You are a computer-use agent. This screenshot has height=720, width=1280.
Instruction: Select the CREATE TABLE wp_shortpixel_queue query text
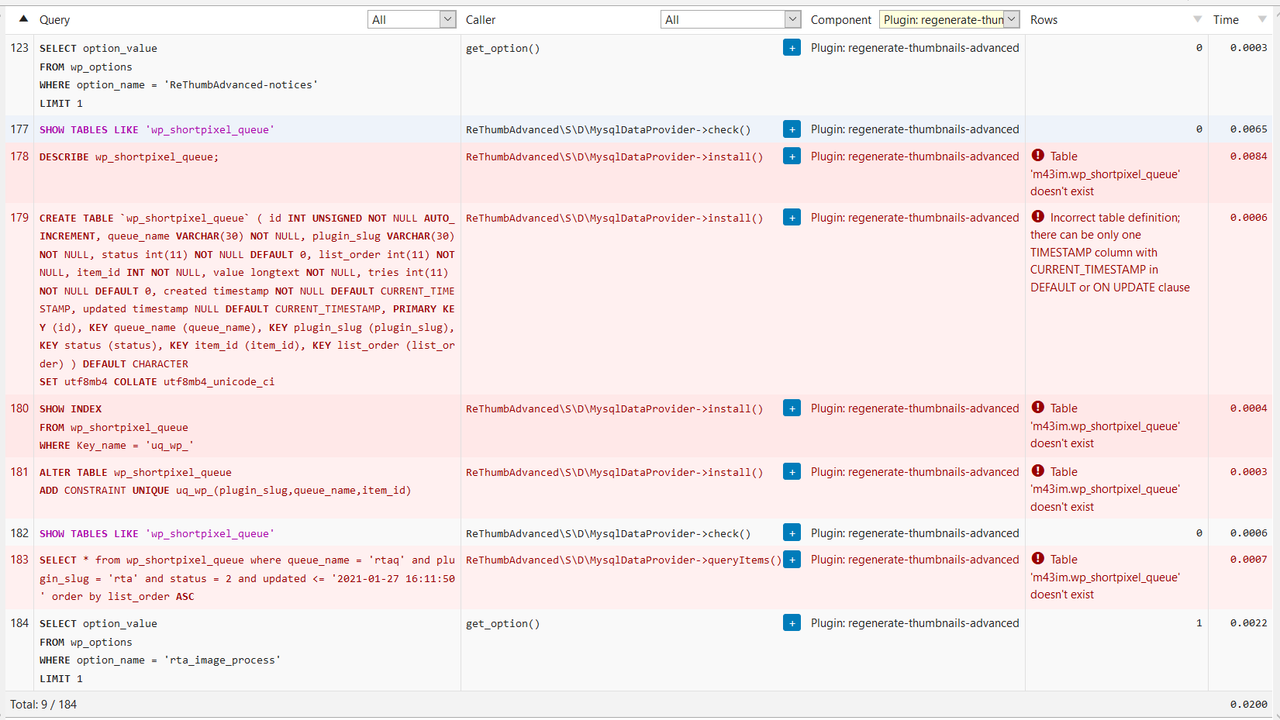click(x=247, y=300)
